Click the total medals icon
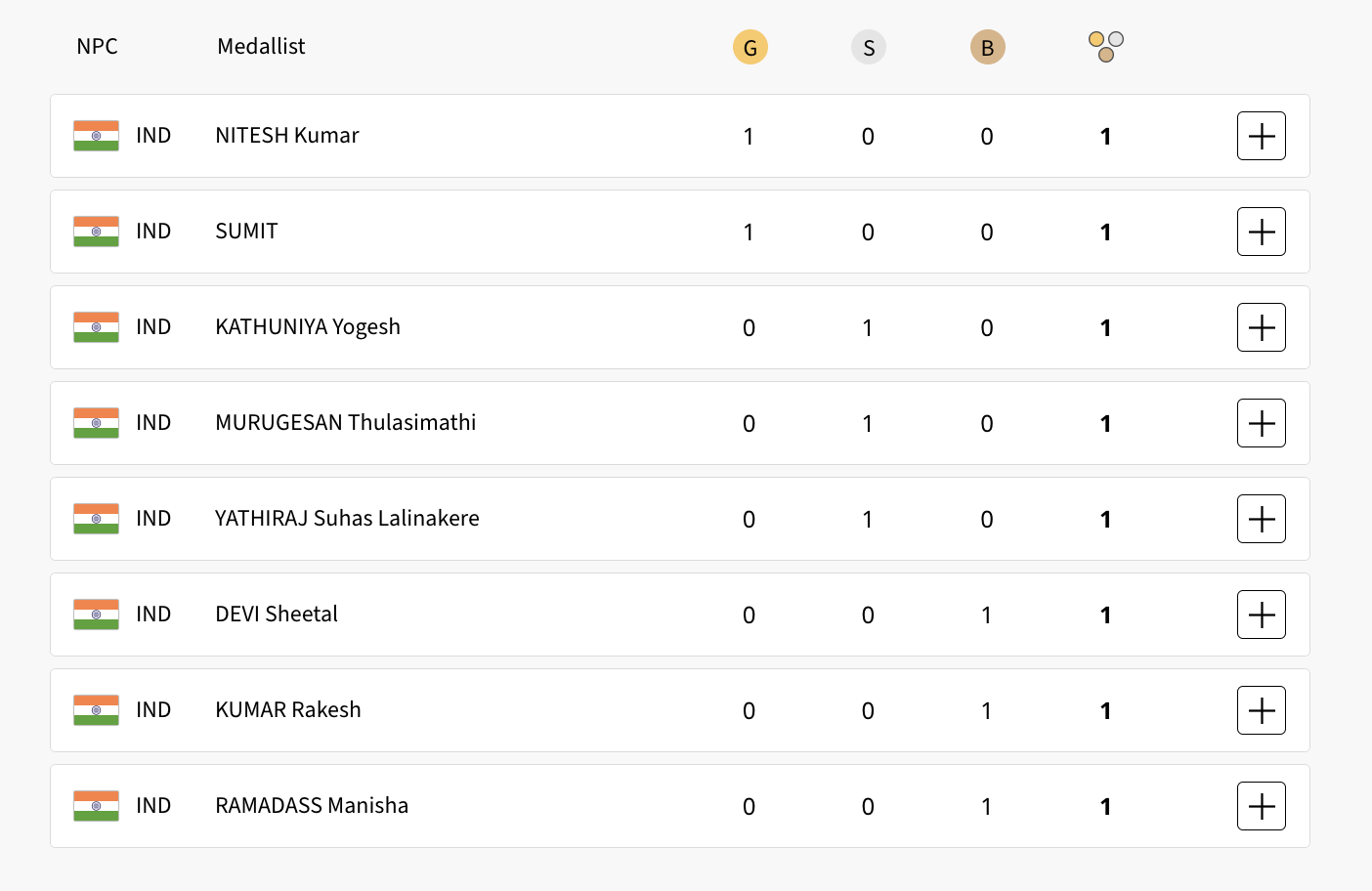Screen dimensions: 1372x891 [1106, 46]
